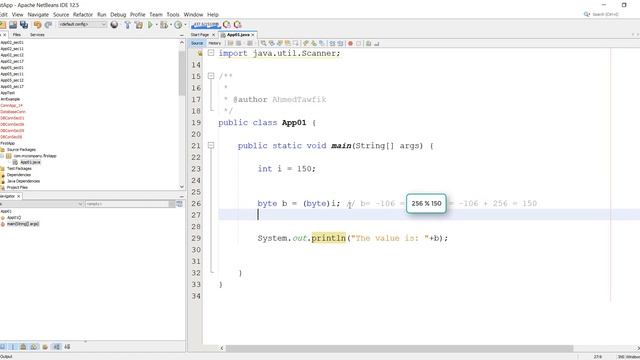Minimize the Navigator panel
The width and height of the screenshot is (640, 360).
182,197
